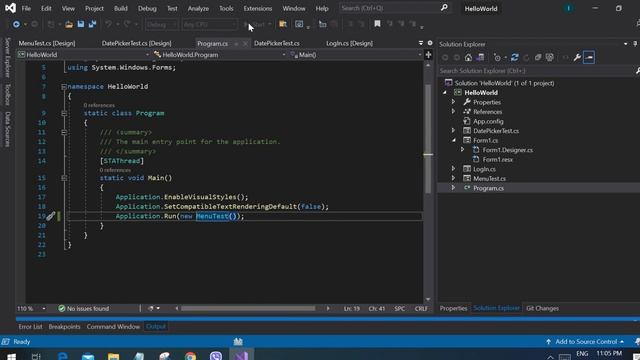Expand the References node
640x360 pixels.
[453, 111]
